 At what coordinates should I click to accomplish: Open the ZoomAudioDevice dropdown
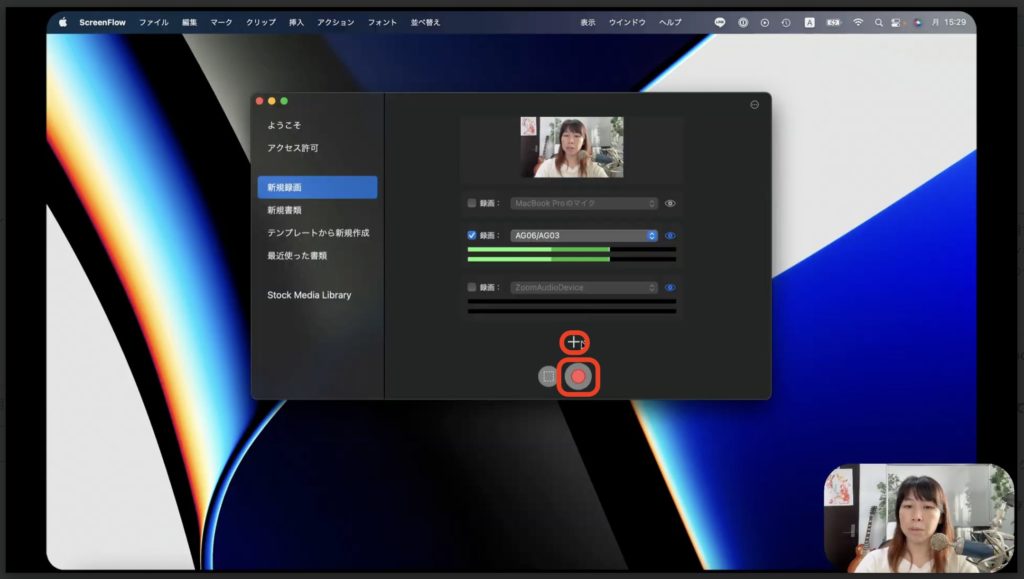tap(584, 287)
